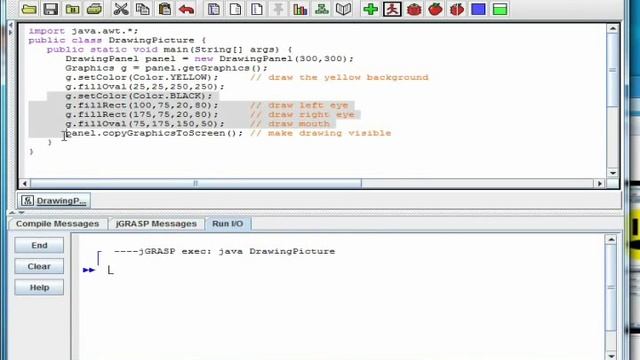
Task: Click the blue square toolbar icon
Action: click(x=478, y=9)
